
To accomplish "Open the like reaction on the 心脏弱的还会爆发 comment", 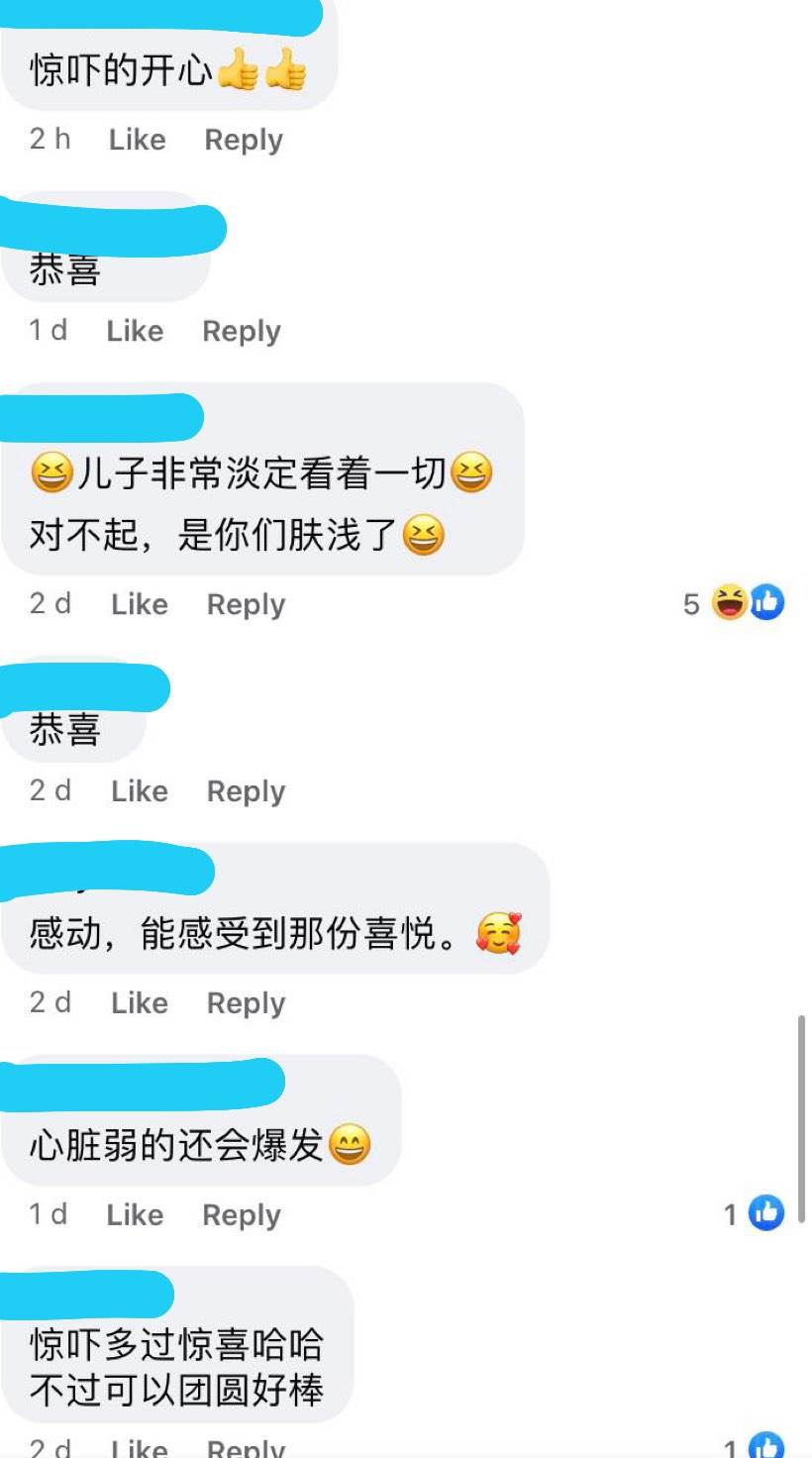I will point(765,1213).
